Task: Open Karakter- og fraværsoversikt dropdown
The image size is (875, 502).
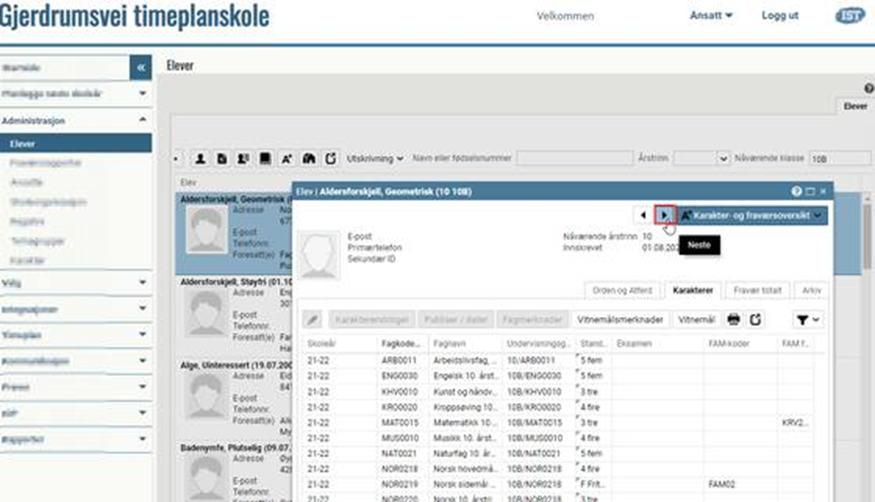Action: click(754, 215)
